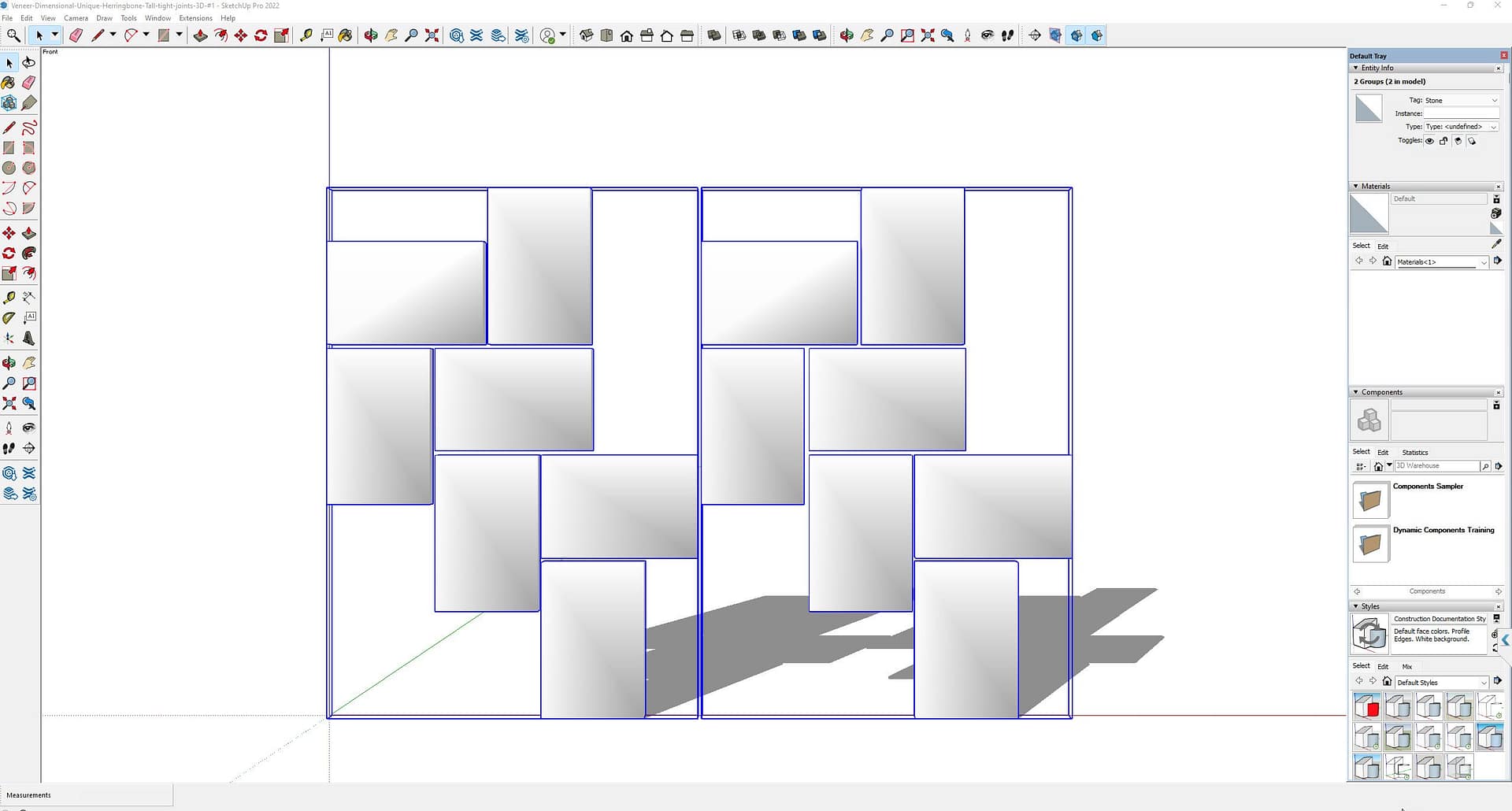Screen dimensions: 1512x811
Task: Activate the Zoom Extents tool in top toolbar
Action: (x=432, y=35)
